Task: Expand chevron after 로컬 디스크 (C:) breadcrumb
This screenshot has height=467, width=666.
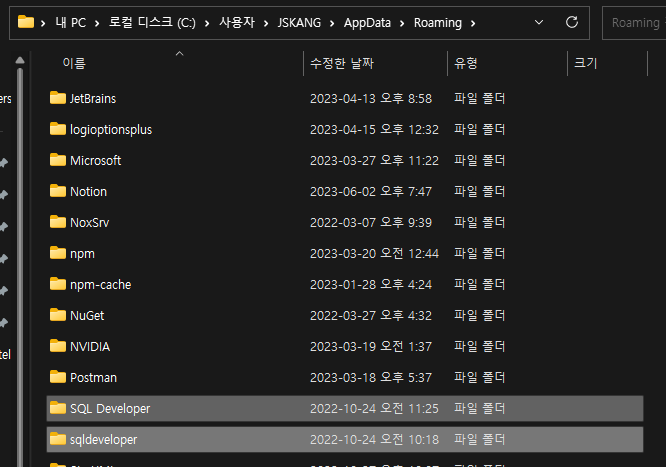Action: coord(207,23)
